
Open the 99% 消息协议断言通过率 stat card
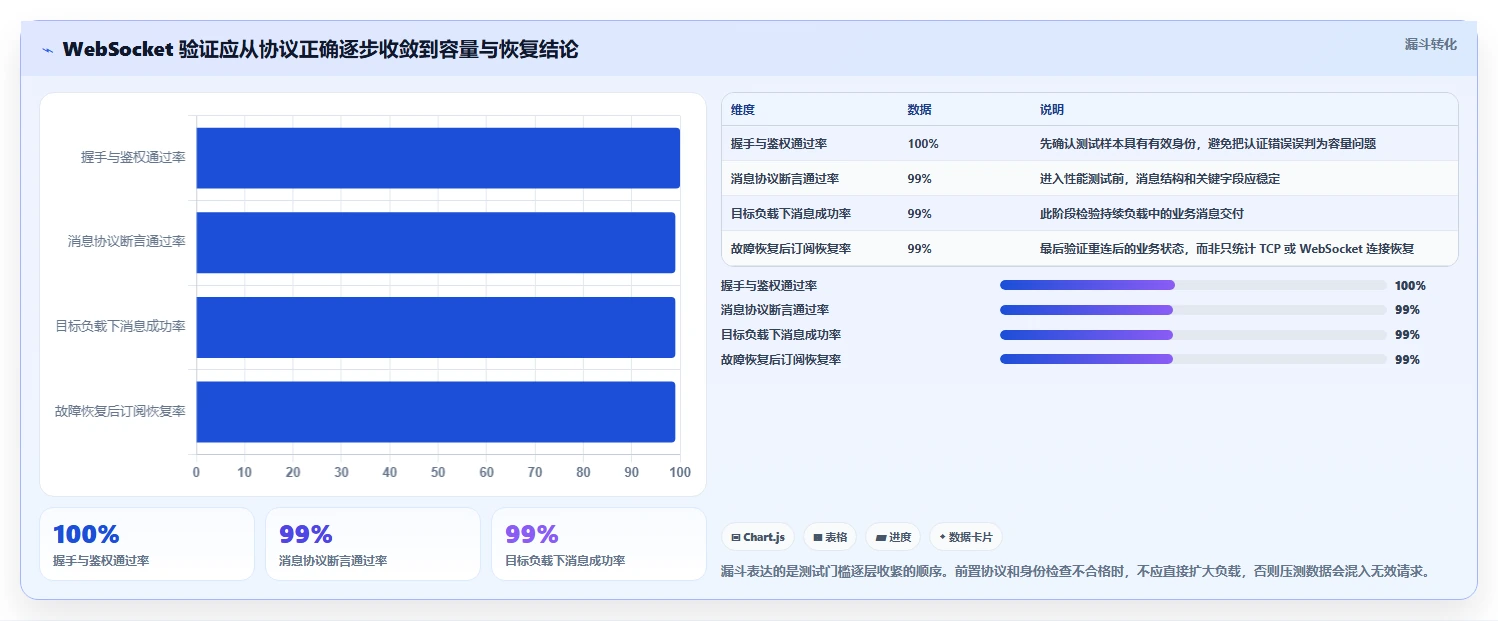click(x=373, y=544)
